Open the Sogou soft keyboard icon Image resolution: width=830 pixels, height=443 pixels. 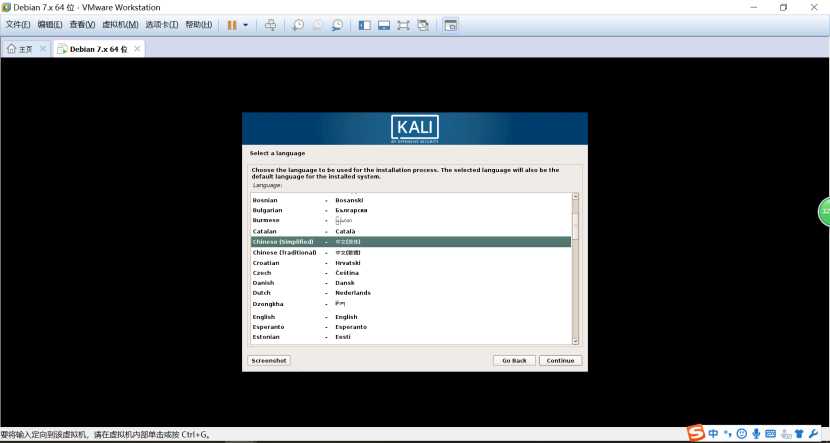point(771,433)
